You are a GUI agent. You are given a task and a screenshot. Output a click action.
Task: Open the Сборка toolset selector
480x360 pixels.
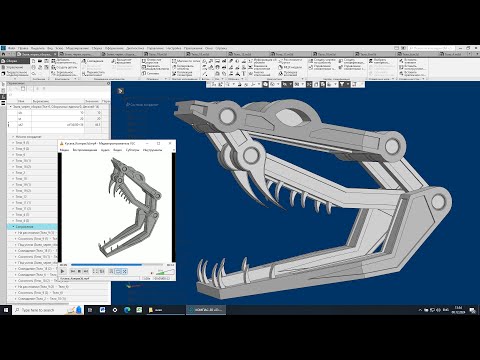15,61
